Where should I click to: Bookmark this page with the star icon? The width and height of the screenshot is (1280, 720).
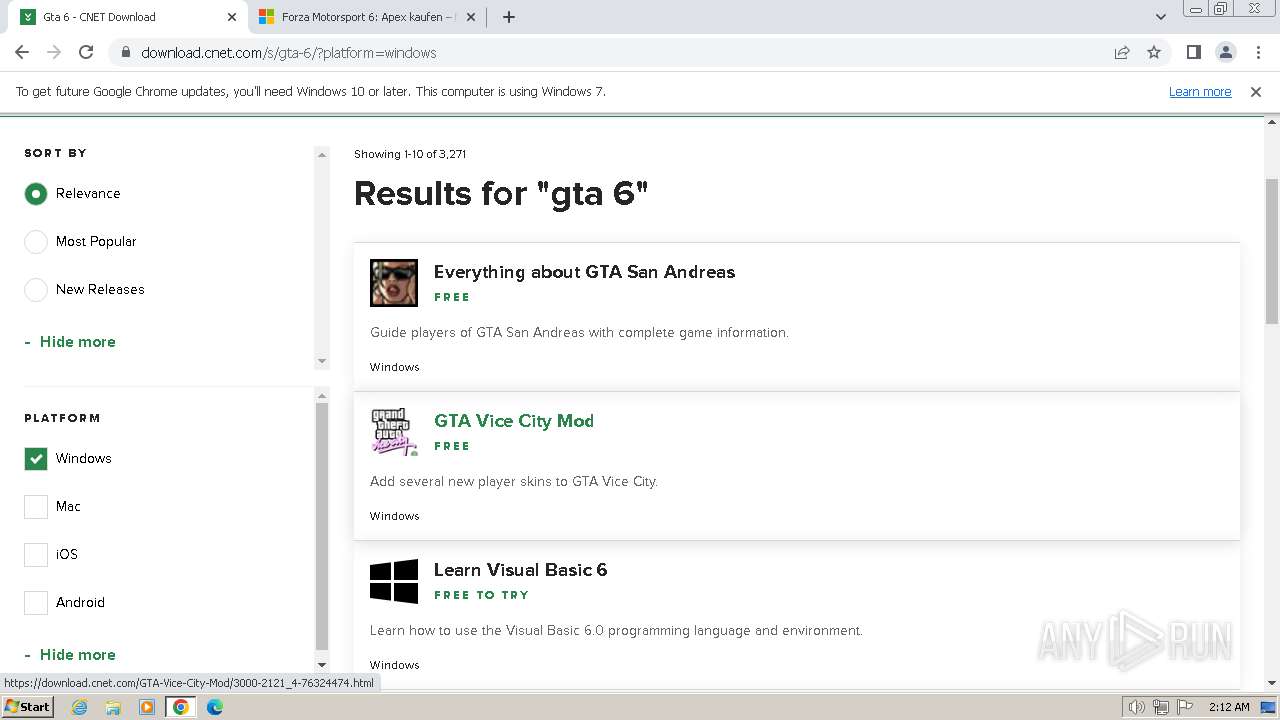[x=1154, y=52]
